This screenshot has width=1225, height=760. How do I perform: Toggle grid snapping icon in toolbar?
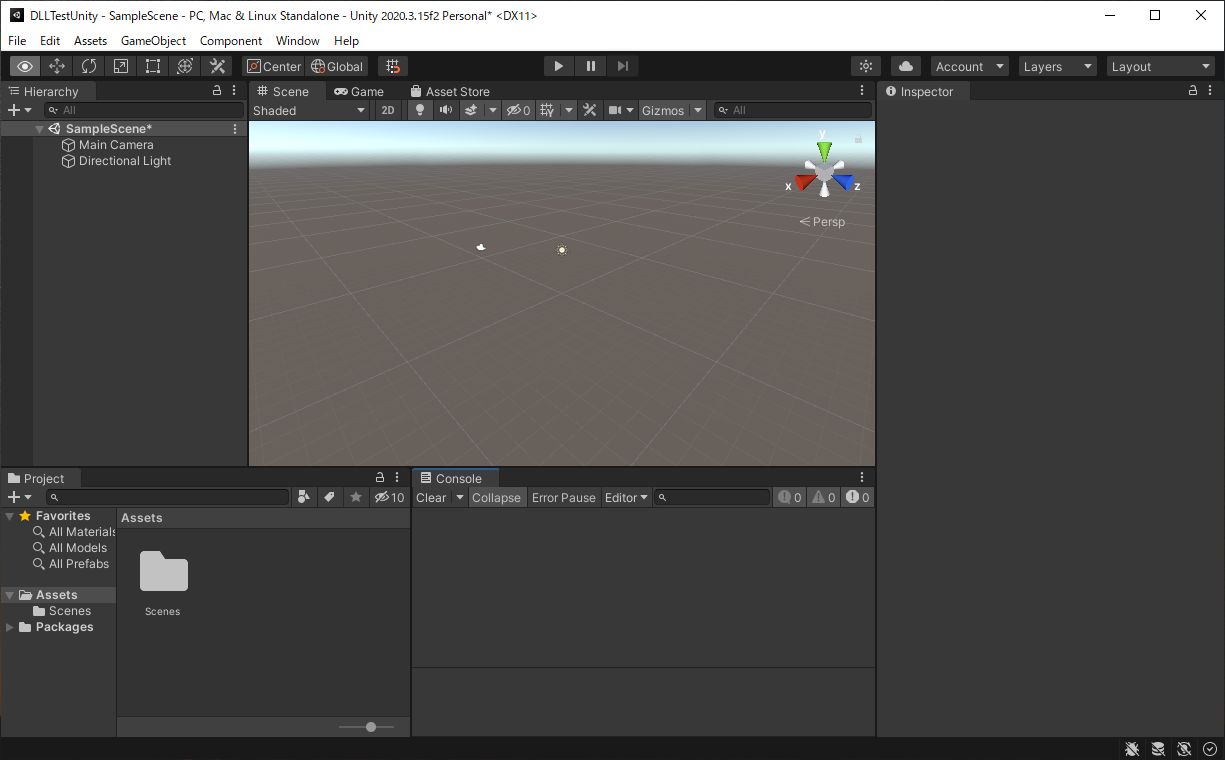(x=393, y=66)
